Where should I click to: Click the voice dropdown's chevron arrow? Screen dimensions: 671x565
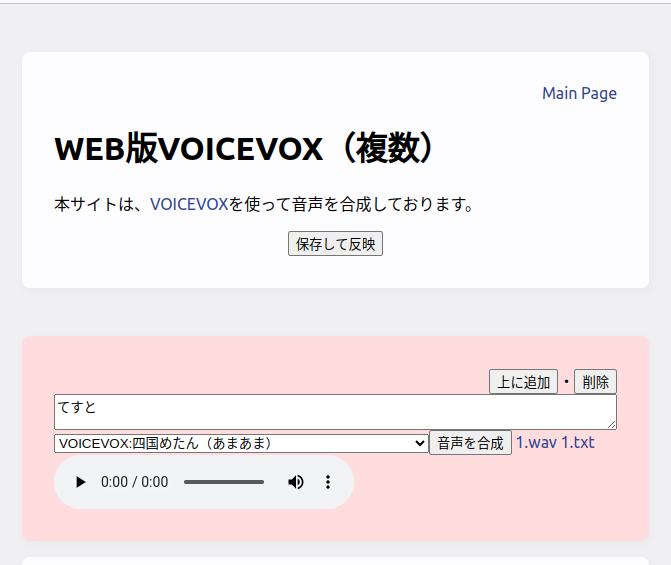(419, 443)
